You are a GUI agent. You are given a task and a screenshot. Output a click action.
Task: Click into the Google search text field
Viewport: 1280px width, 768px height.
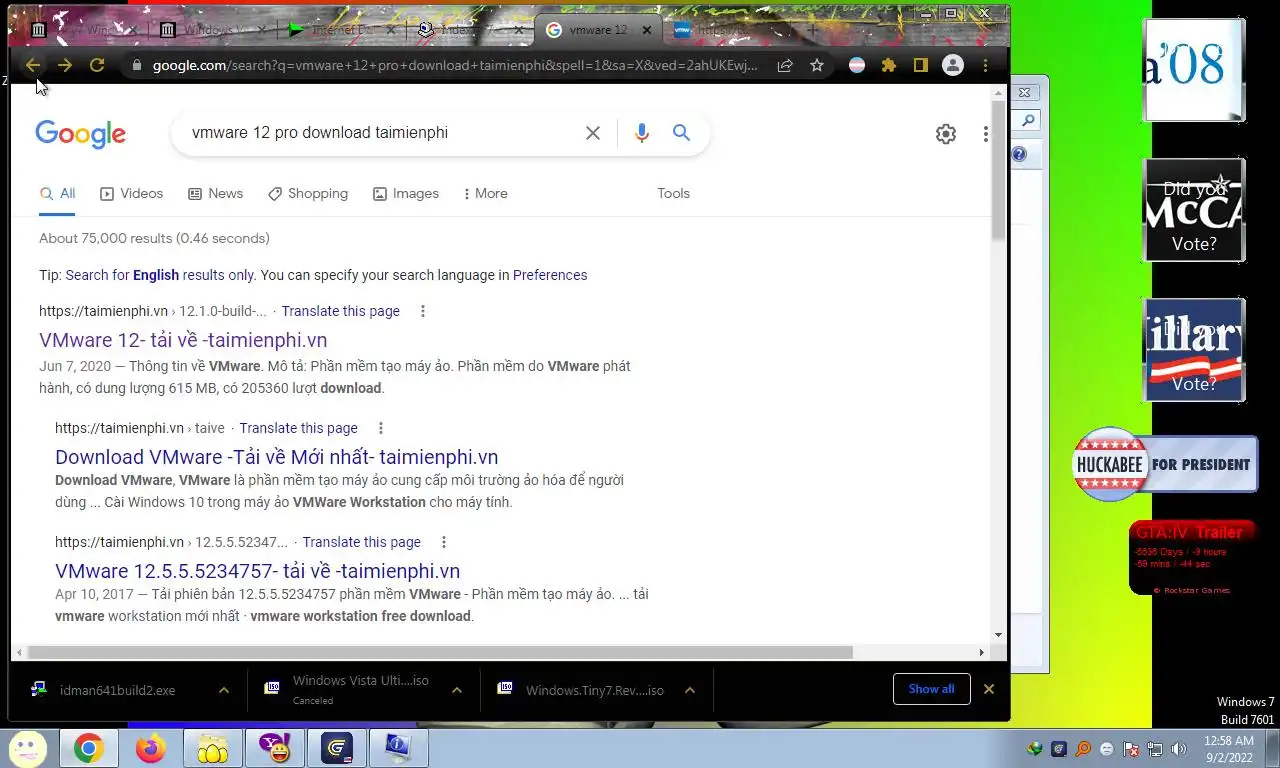(380, 133)
